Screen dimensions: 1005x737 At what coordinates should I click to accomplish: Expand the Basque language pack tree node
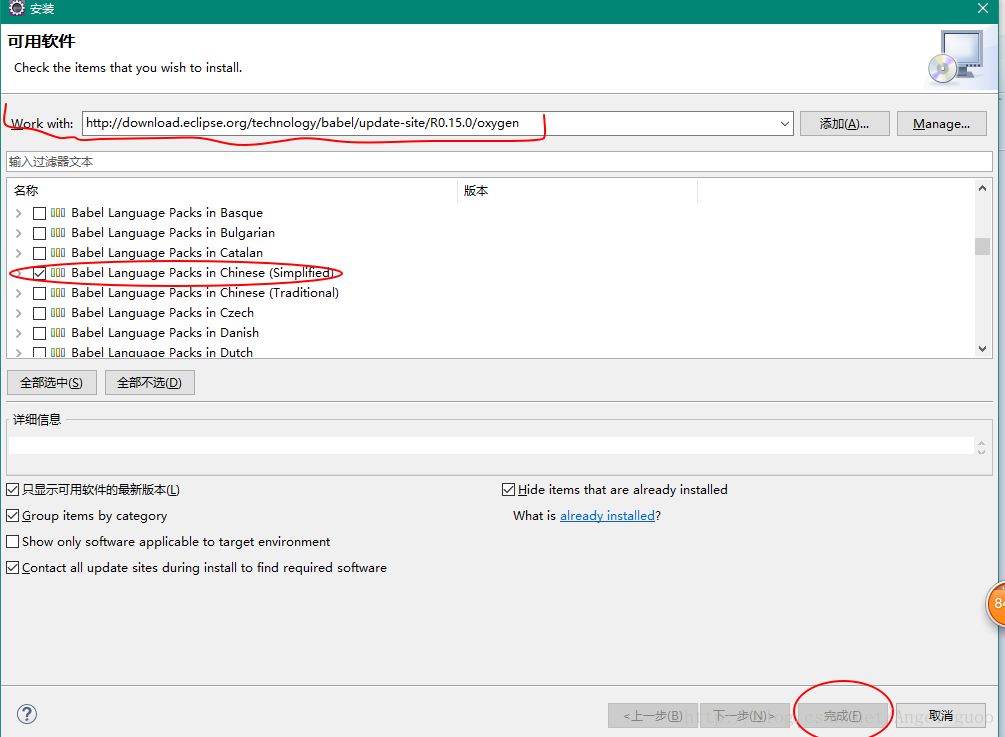coord(19,213)
